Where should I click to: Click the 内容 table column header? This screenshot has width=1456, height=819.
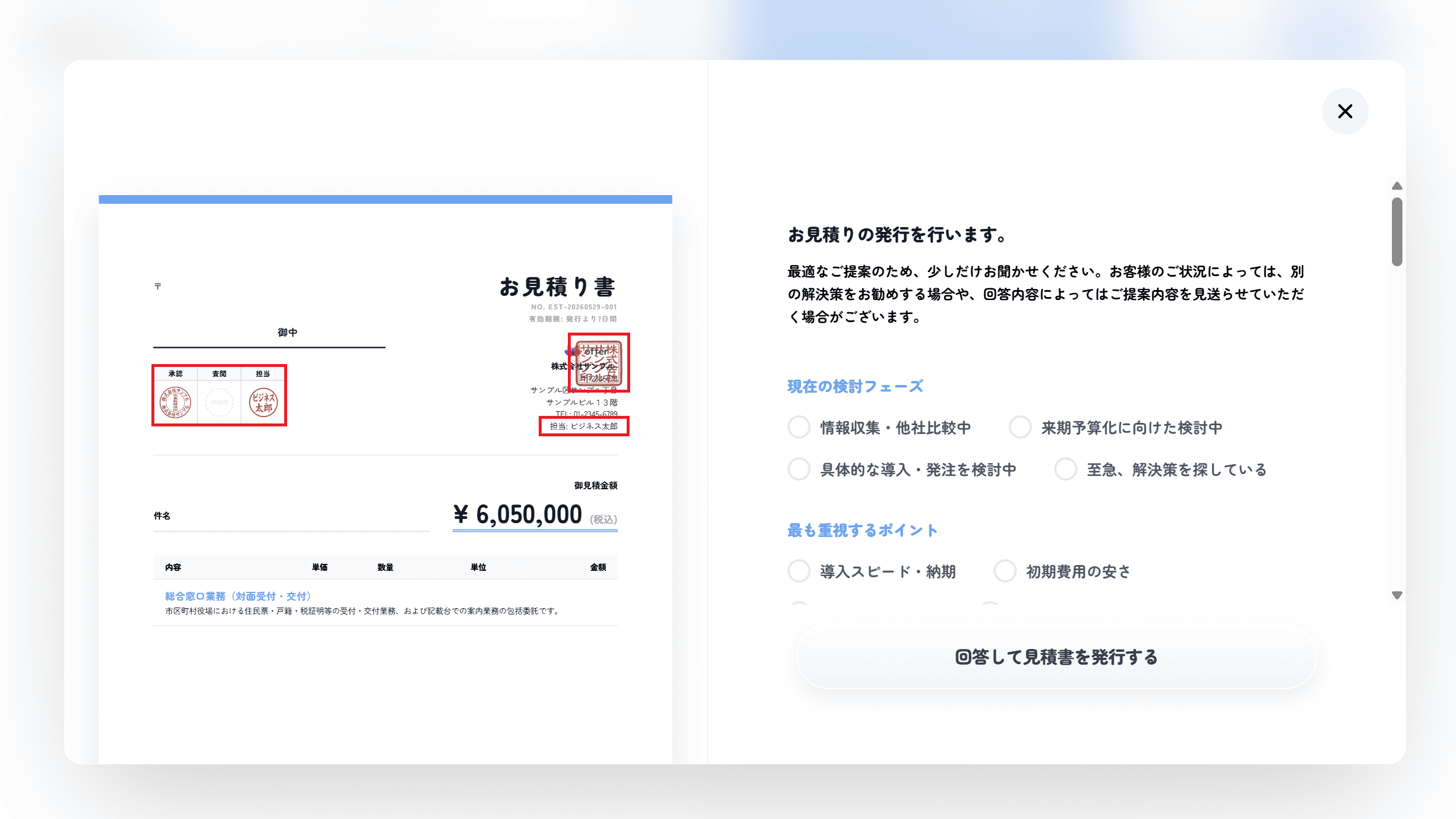[173, 567]
